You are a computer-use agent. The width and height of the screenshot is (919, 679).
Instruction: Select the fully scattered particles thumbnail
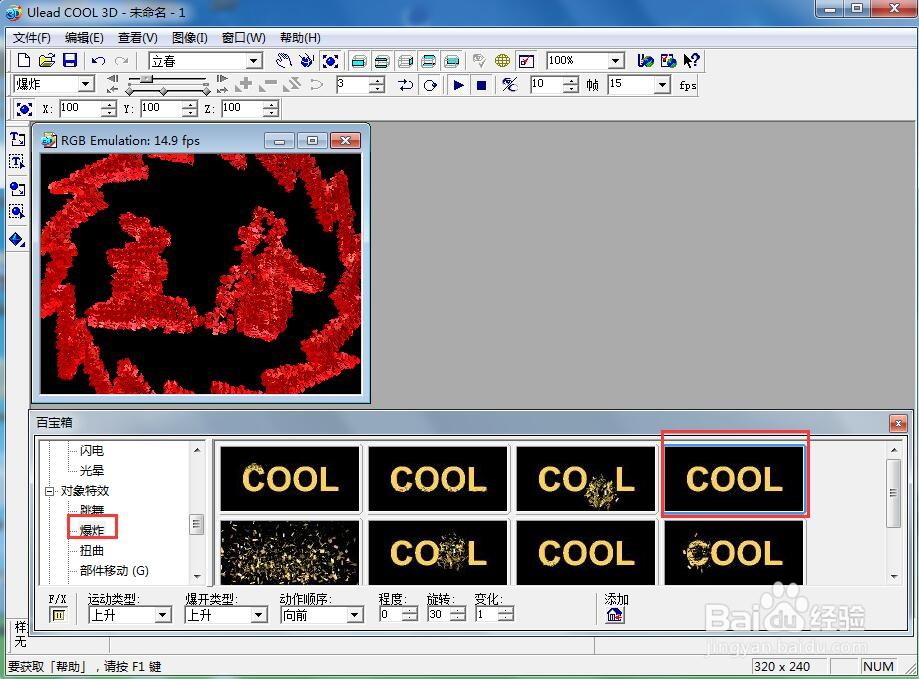290,552
